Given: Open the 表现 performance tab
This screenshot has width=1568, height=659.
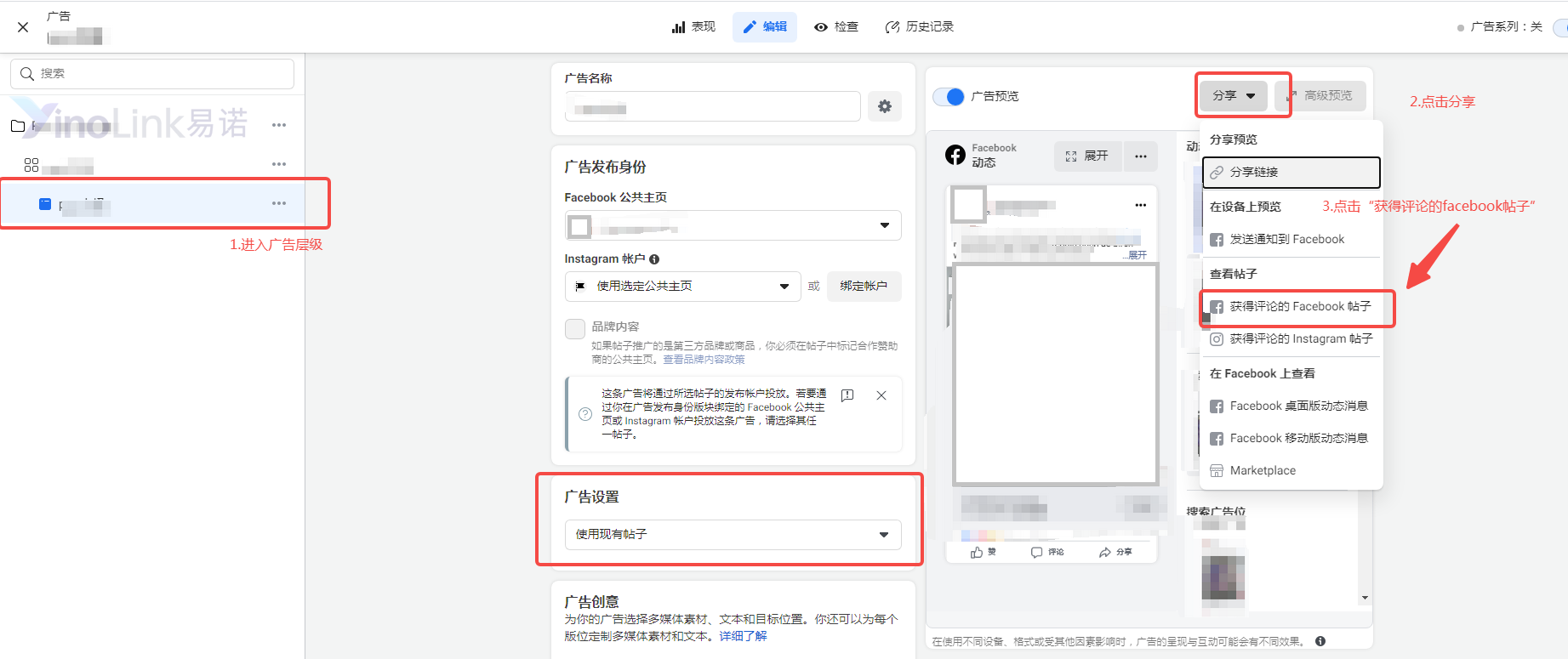Looking at the screenshot, I should click(x=693, y=26).
